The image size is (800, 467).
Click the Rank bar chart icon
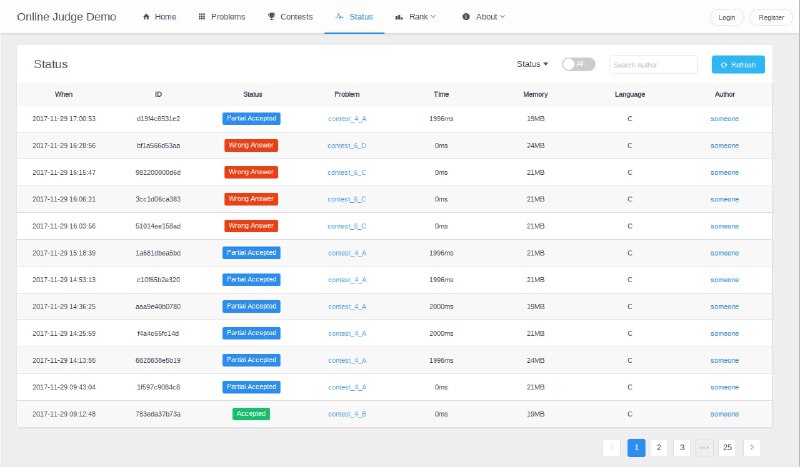(x=399, y=17)
